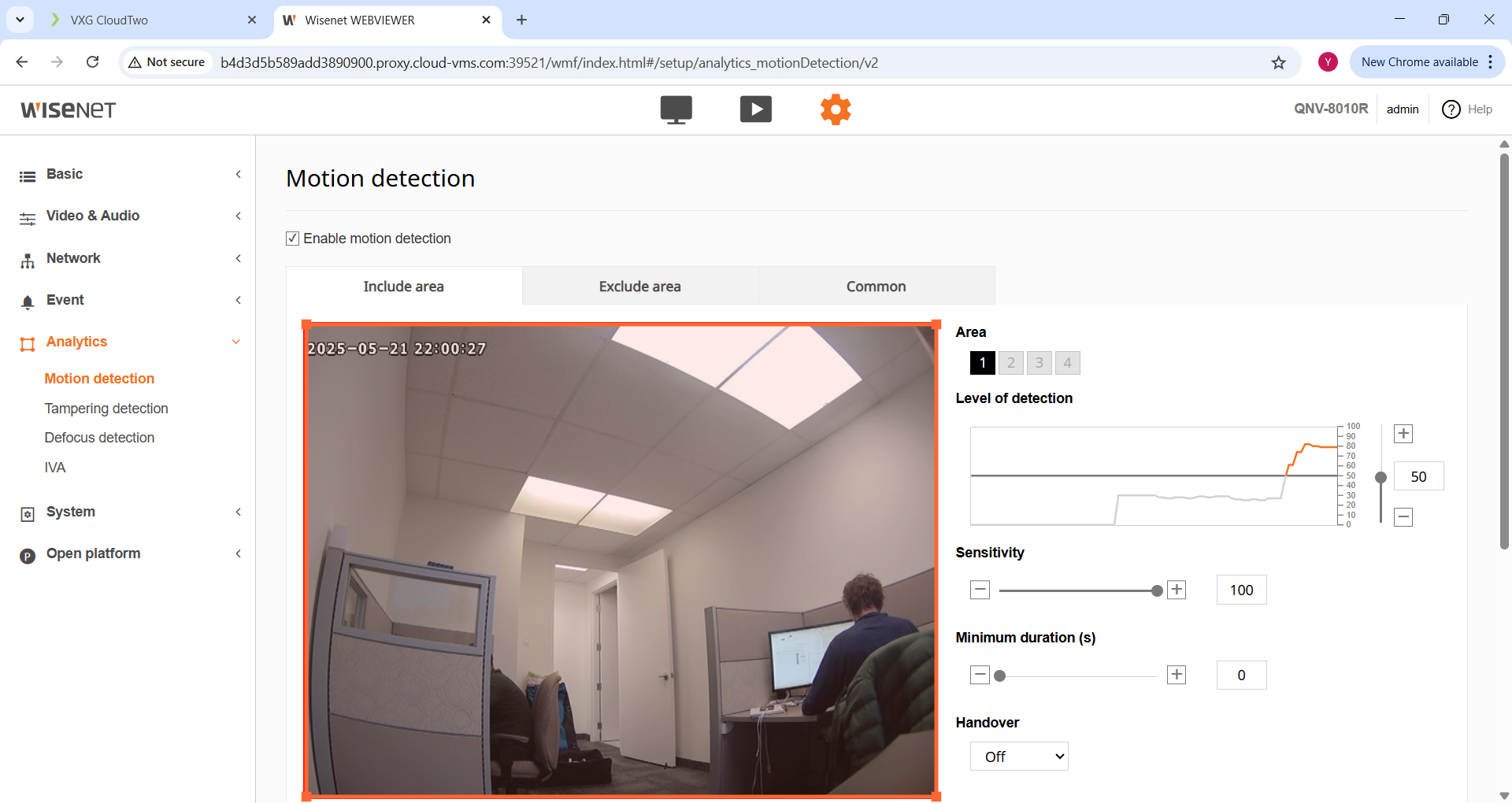The image size is (1512, 803).
Task: Click the orange setup gear icon
Action: point(836,109)
